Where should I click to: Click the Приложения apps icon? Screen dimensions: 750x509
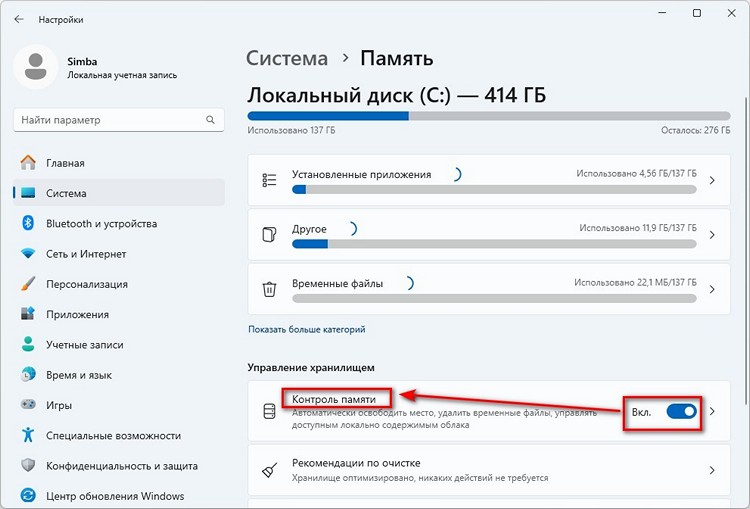point(28,314)
